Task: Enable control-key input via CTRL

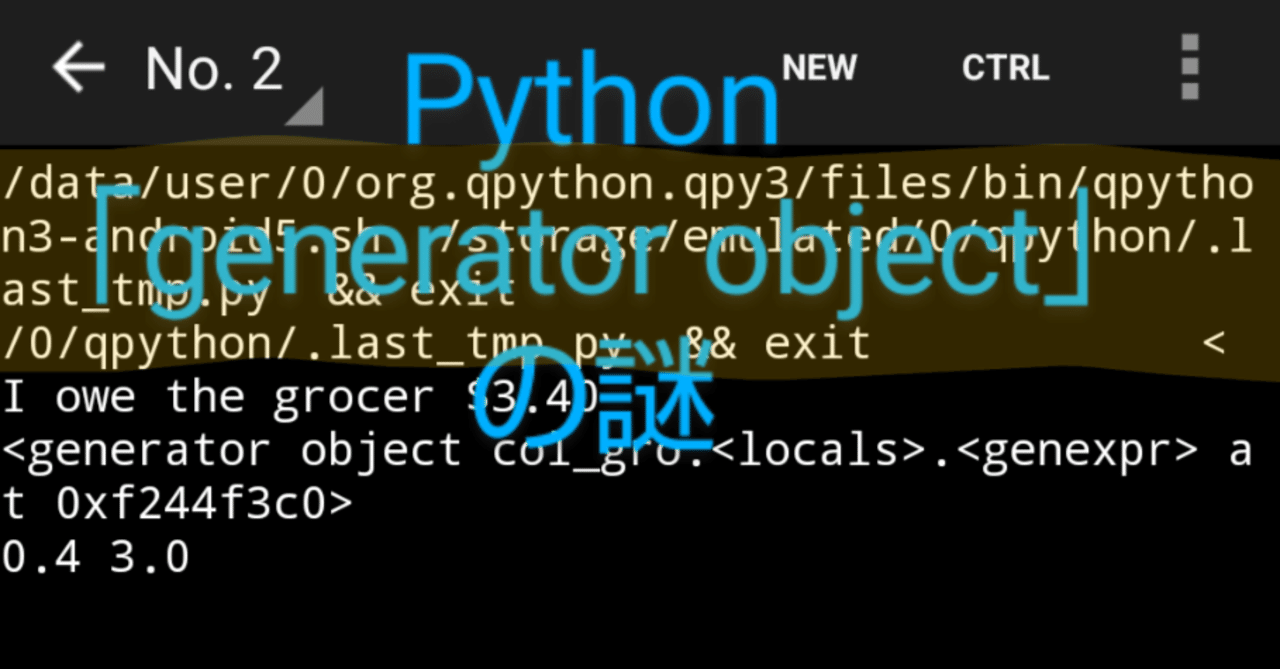Action: 1005,68
